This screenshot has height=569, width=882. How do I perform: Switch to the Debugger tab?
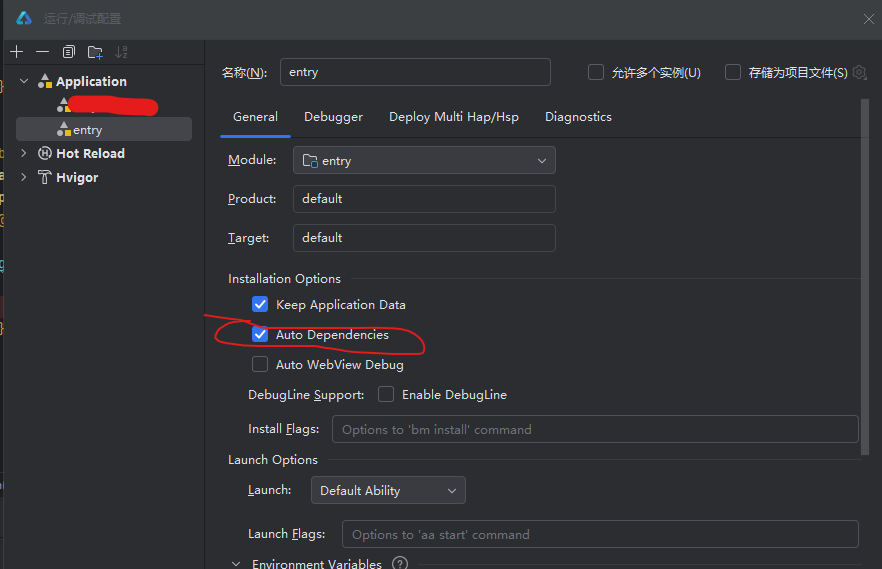coord(333,117)
